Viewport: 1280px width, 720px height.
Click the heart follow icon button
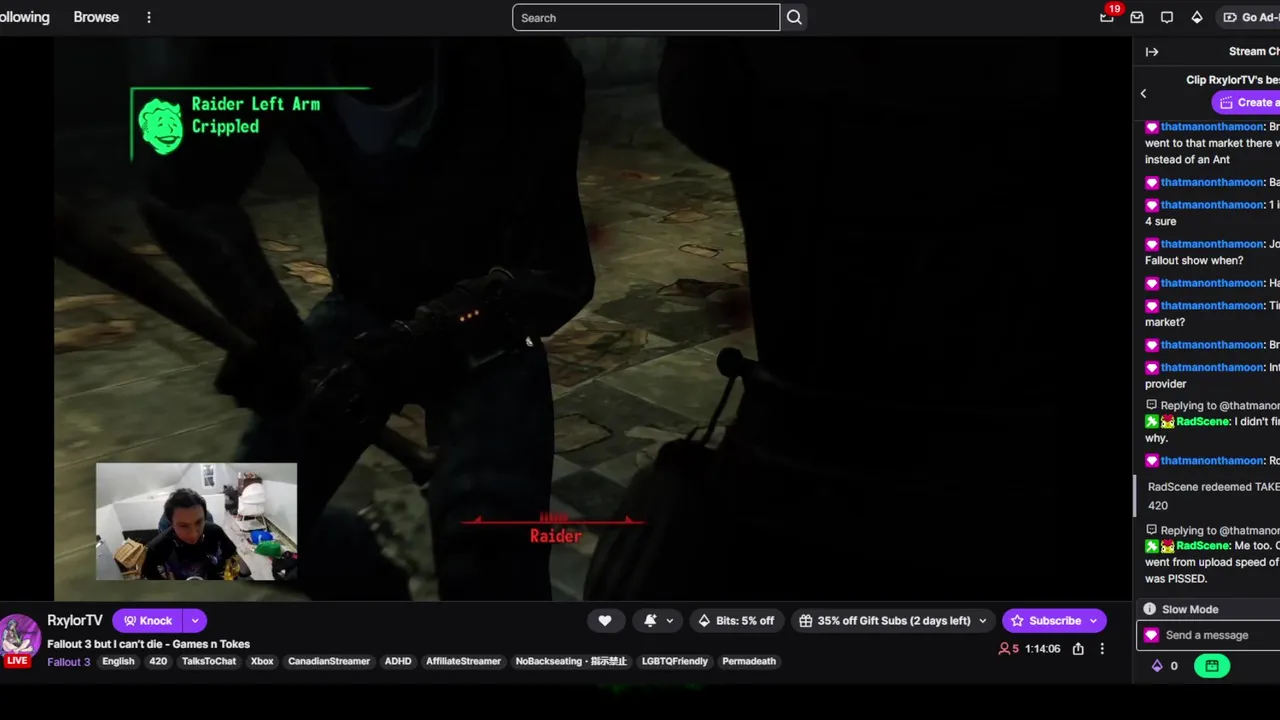click(x=605, y=620)
